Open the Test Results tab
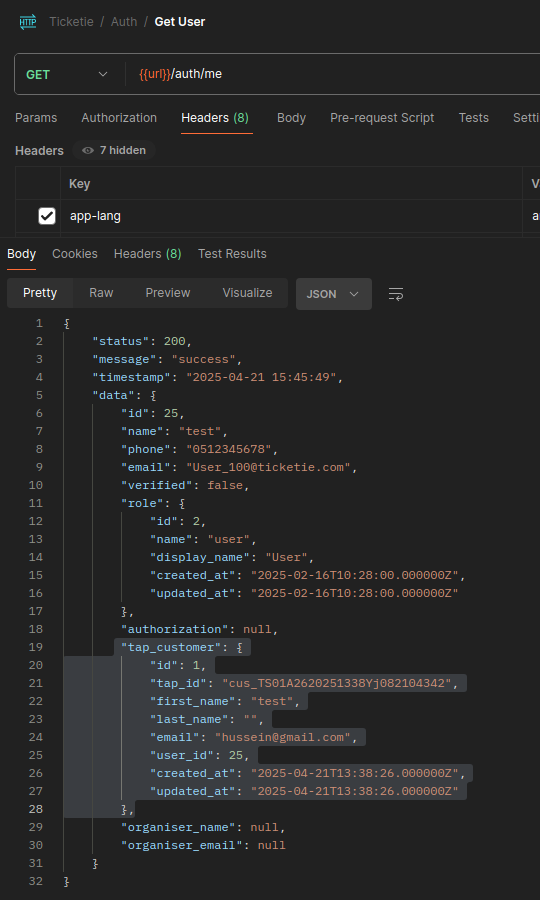540x900 pixels. coord(232,254)
